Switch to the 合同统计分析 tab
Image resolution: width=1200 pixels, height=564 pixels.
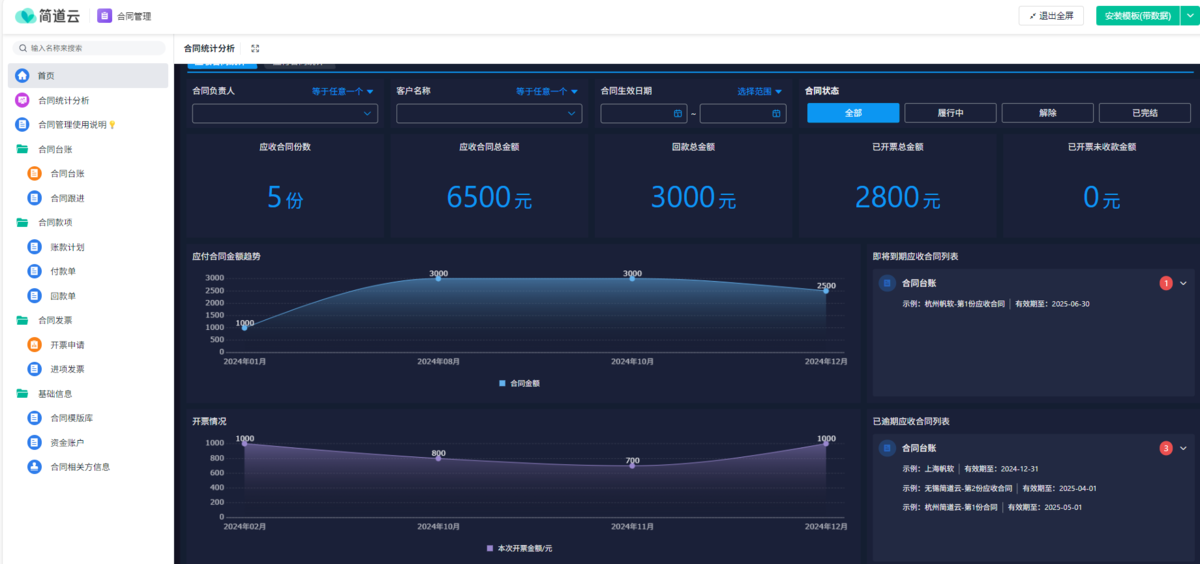(x=209, y=48)
